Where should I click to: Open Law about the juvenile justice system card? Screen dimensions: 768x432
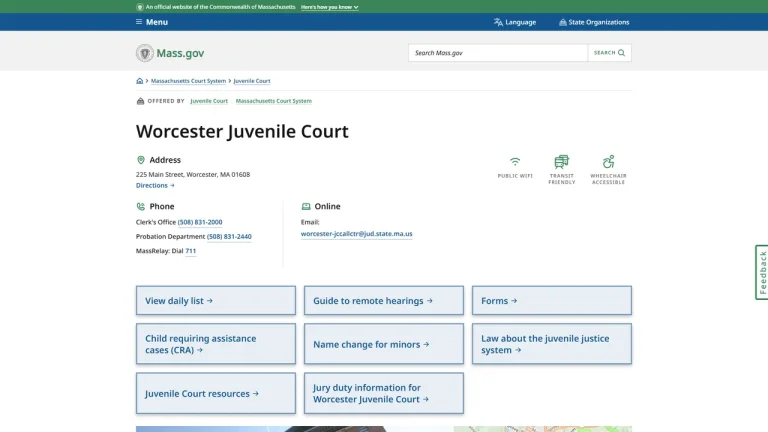(x=552, y=344)
